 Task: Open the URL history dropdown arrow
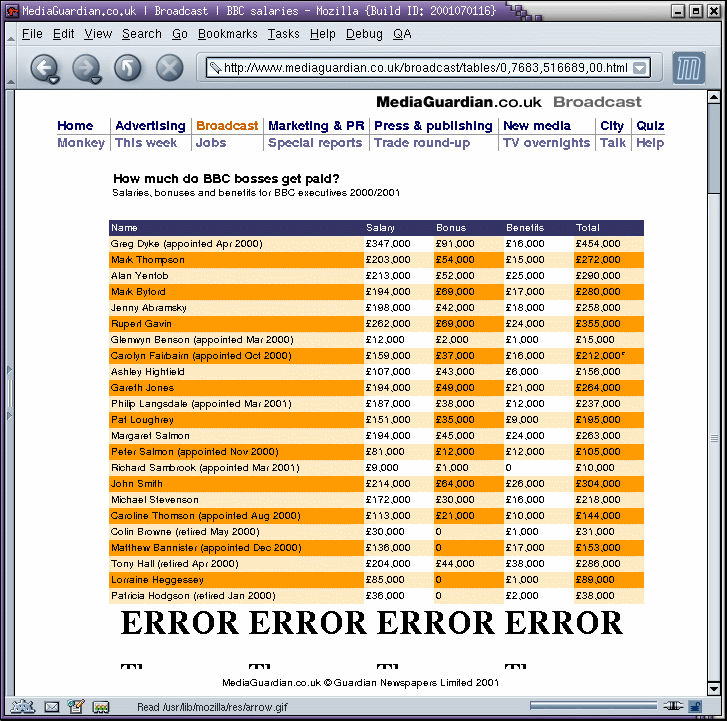coord(640,68)
